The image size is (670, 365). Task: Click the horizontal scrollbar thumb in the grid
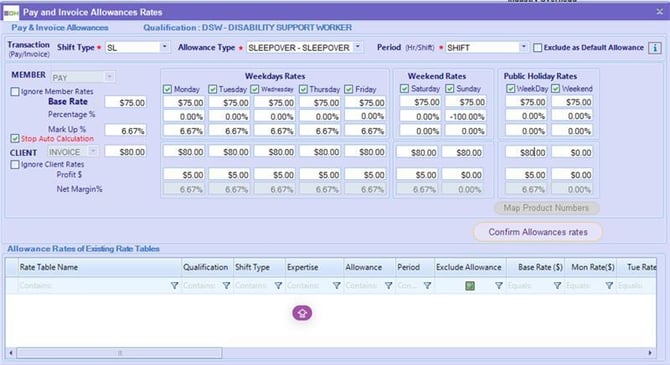point(119,353)
